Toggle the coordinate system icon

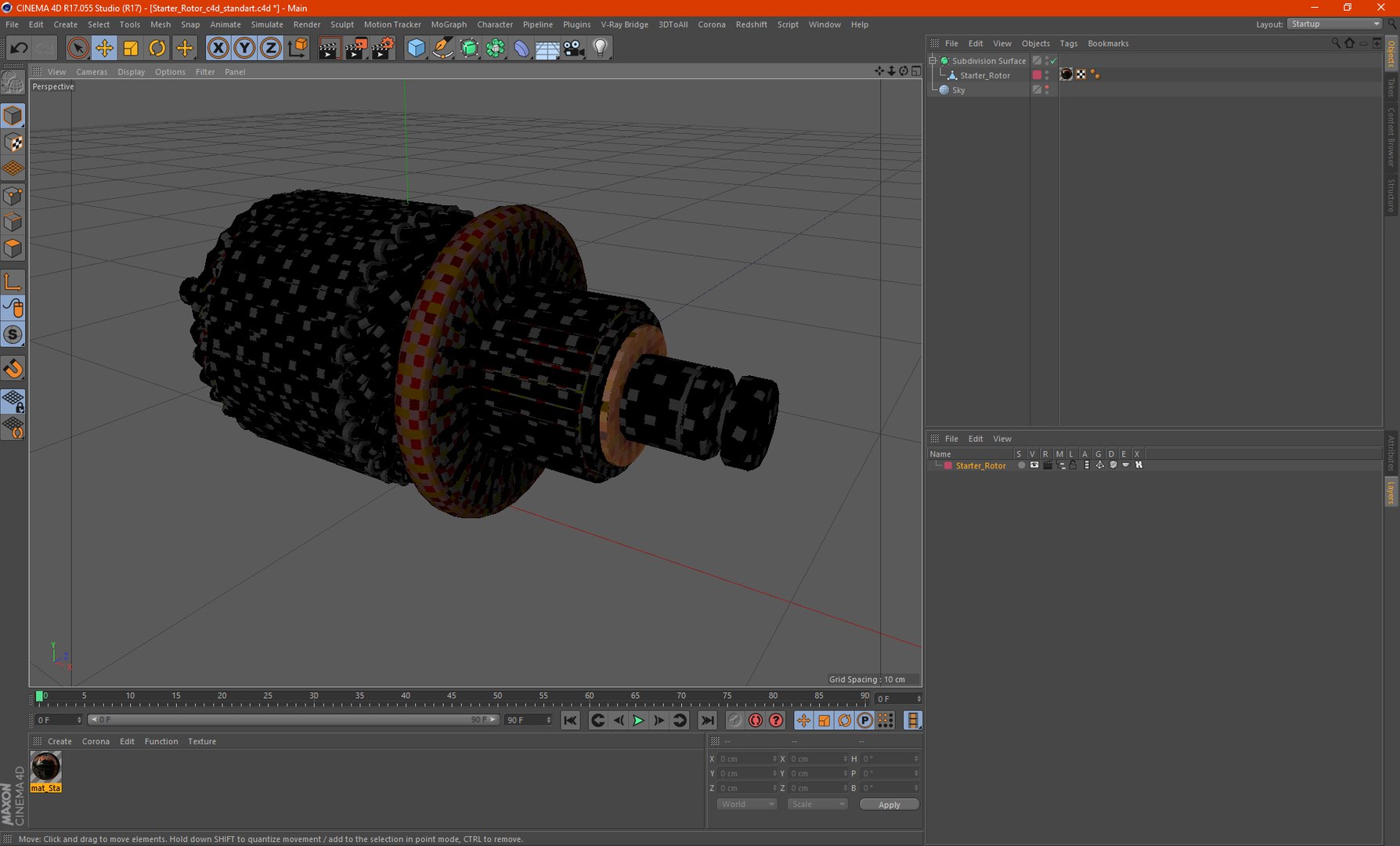[x=298, y=48]
